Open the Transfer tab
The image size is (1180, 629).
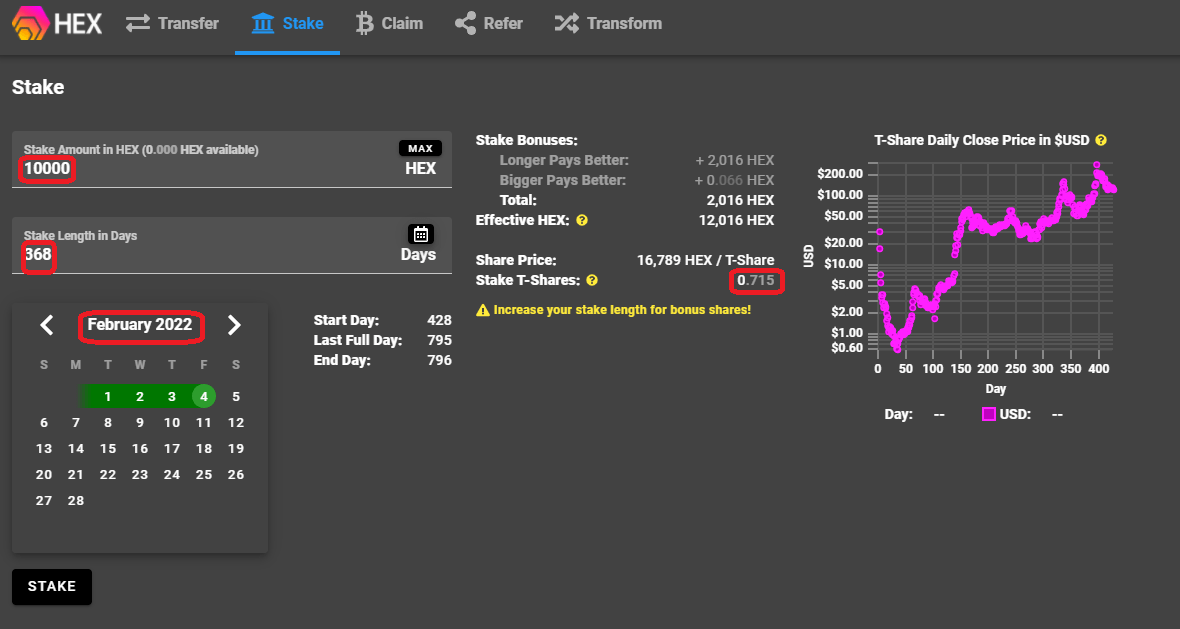click(x=172, y=23)
